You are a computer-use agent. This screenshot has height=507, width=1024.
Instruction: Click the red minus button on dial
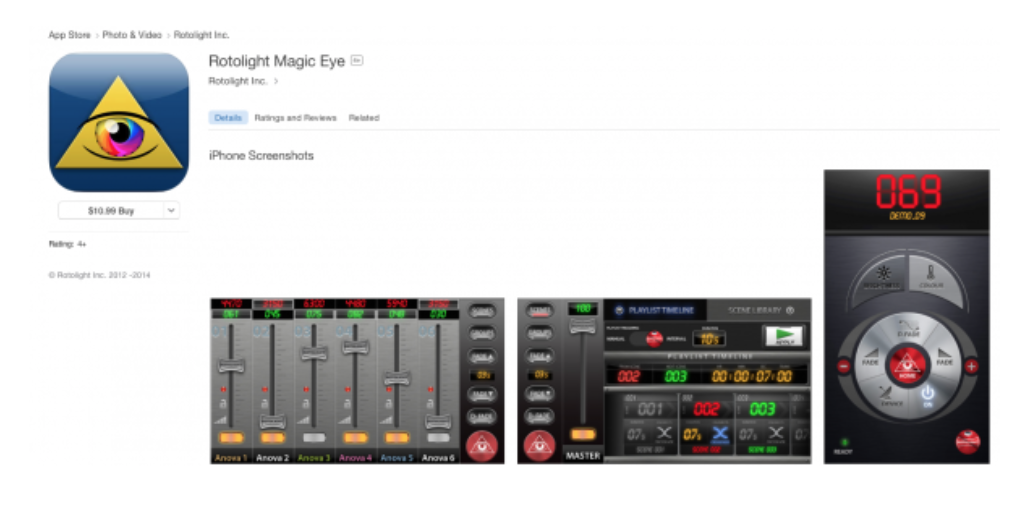coord(844,366)
